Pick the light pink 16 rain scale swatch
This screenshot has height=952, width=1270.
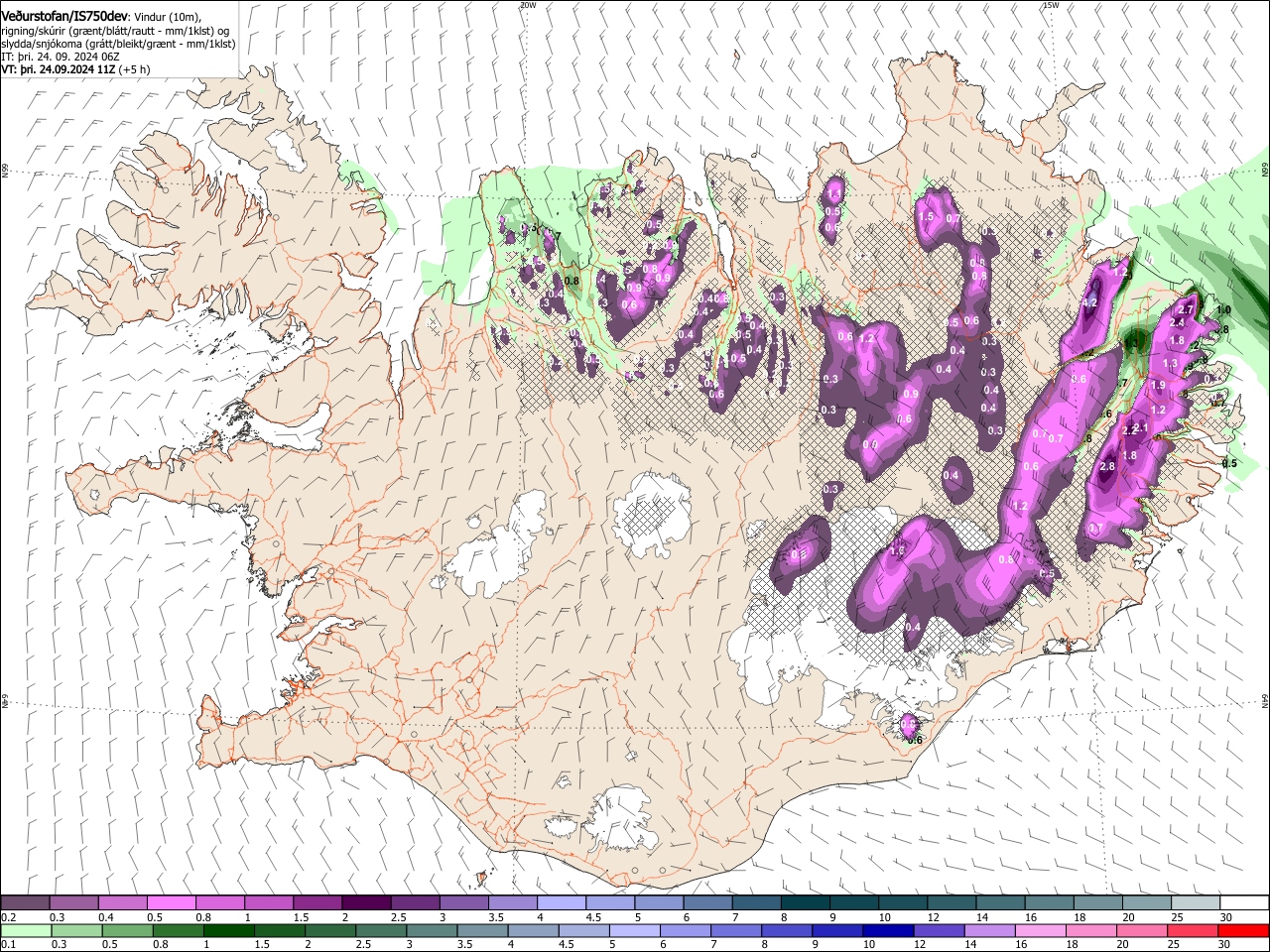tap(1040, 930)
